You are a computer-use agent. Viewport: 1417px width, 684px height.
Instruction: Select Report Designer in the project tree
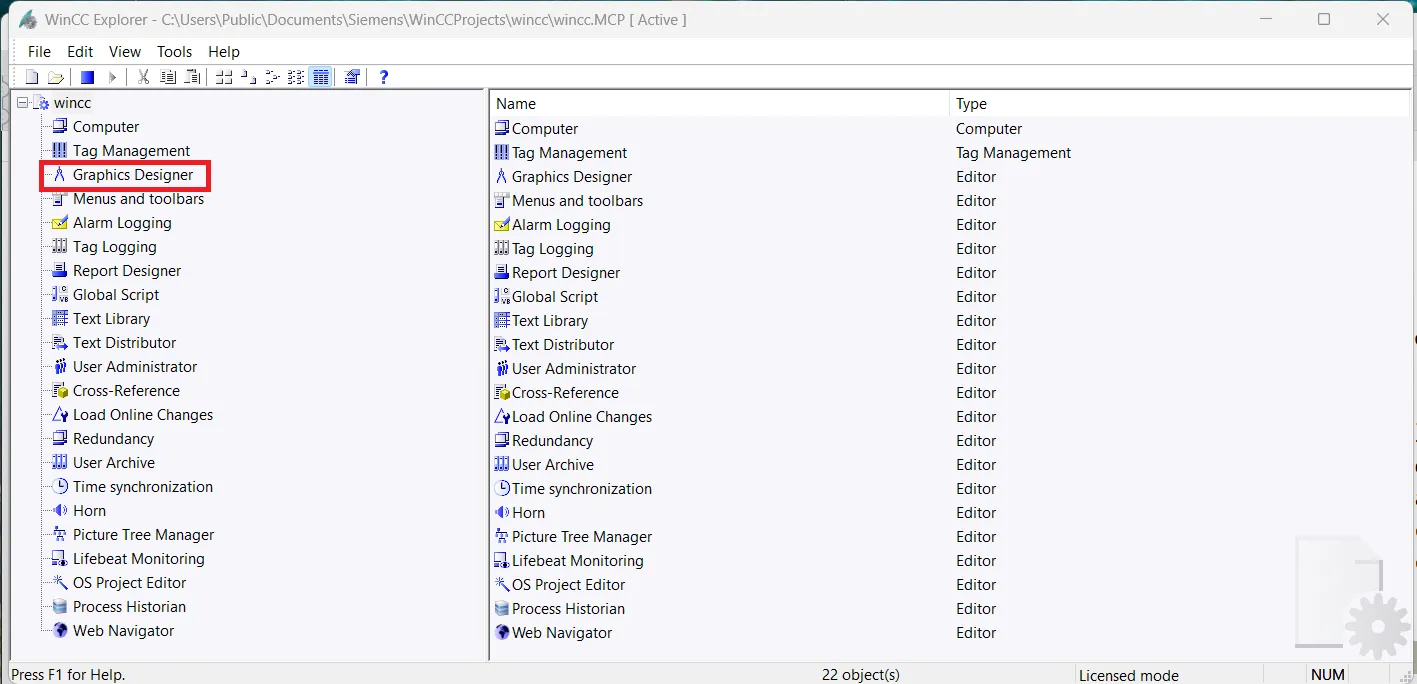[127, 271]
